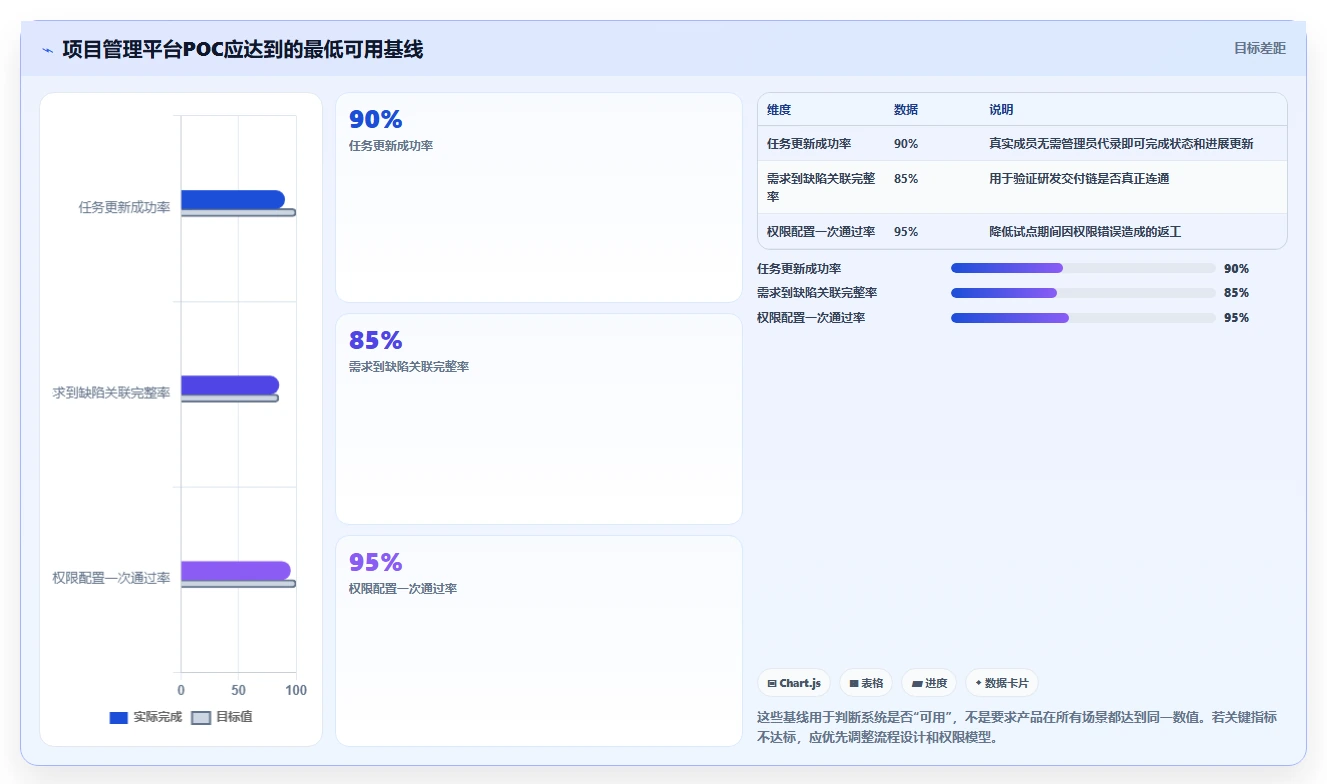Click the 说明 table column header

tap(1001, 110)
